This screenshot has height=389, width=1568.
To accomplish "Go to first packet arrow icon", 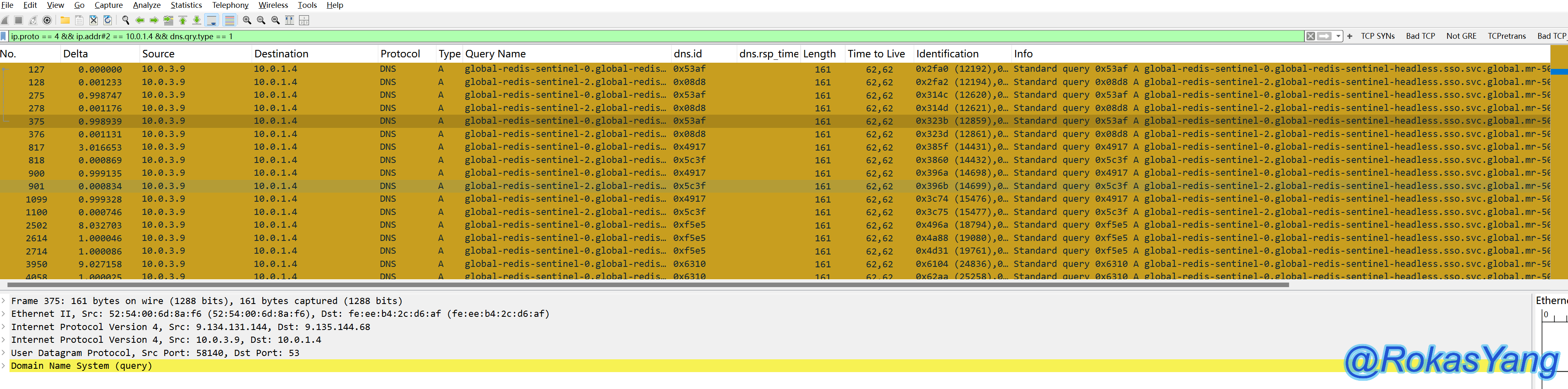I will (183, 20).
